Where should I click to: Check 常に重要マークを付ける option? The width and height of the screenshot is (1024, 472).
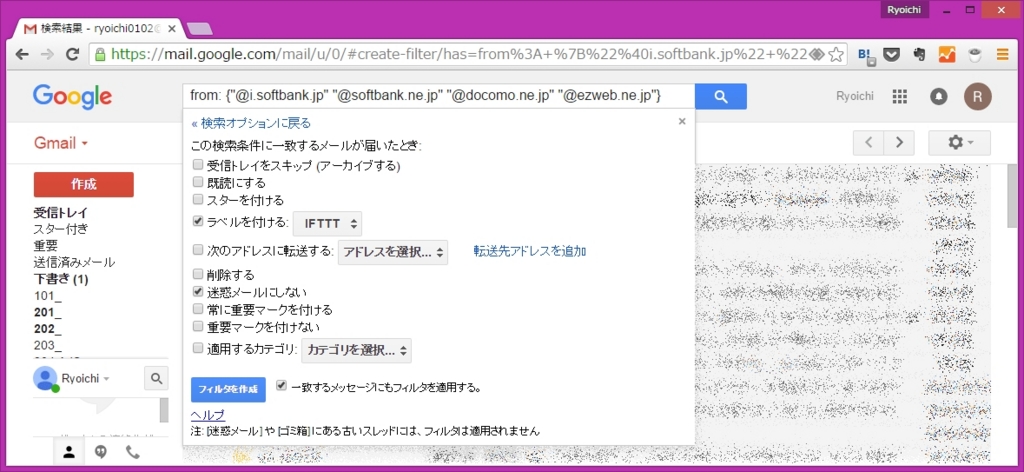(198, 308)
